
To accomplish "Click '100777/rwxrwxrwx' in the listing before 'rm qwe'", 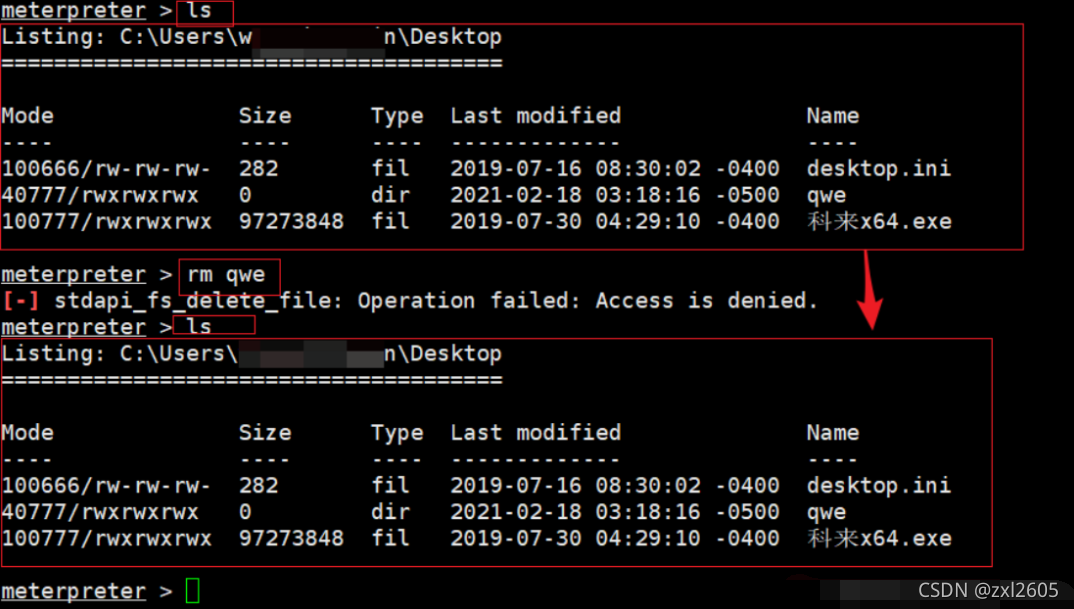I will pyautogui.click(x=107, y=222).
